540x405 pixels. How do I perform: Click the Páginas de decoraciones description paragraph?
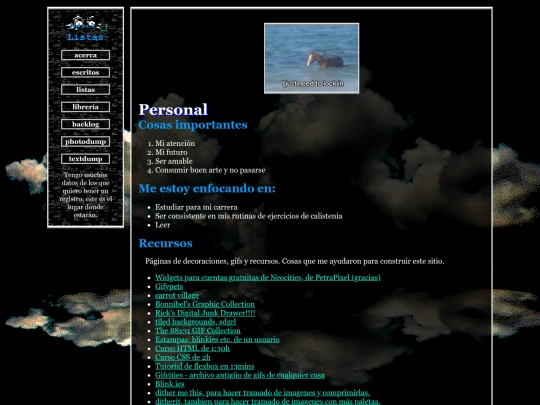[x=294, y=261]
